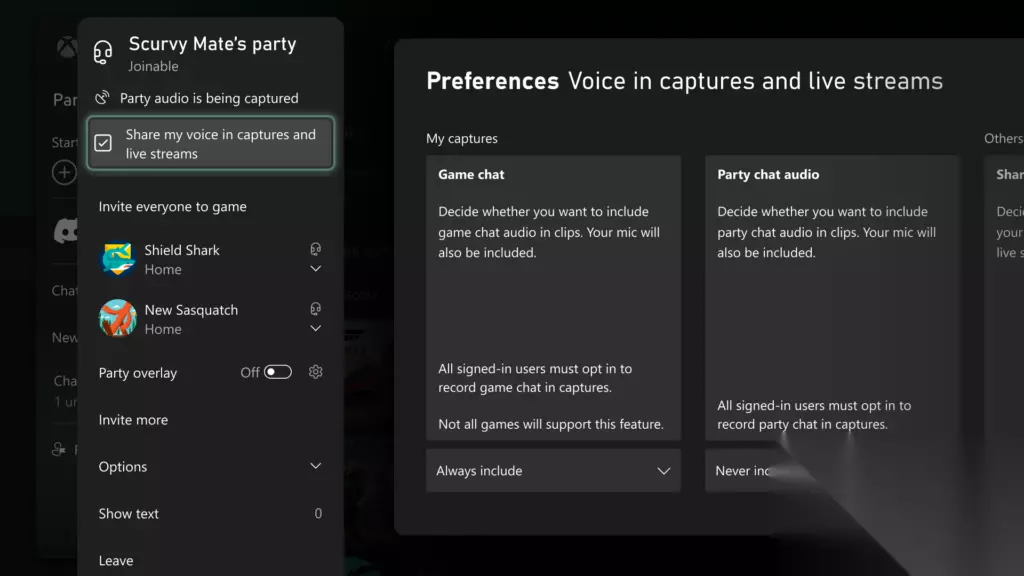
Task: Click the Xbox logo icon
Action: (x=67, y=48)
